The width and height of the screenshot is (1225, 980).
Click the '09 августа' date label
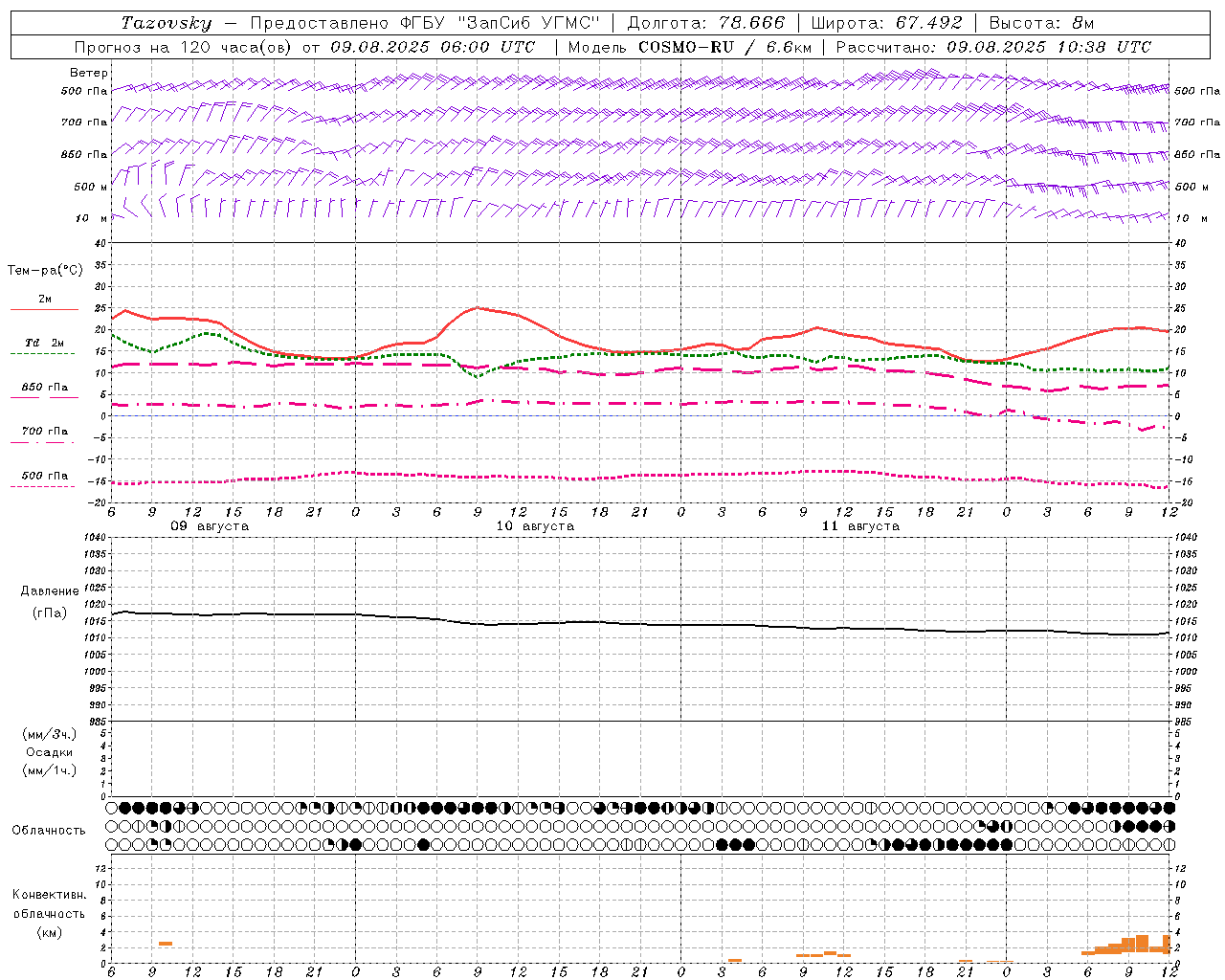pos(210,526)
